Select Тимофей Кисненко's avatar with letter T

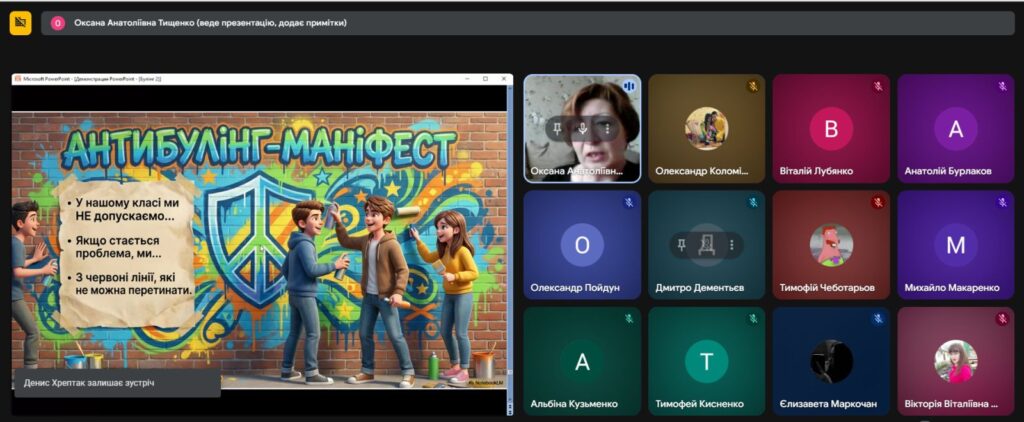click(x=706, y=361)
